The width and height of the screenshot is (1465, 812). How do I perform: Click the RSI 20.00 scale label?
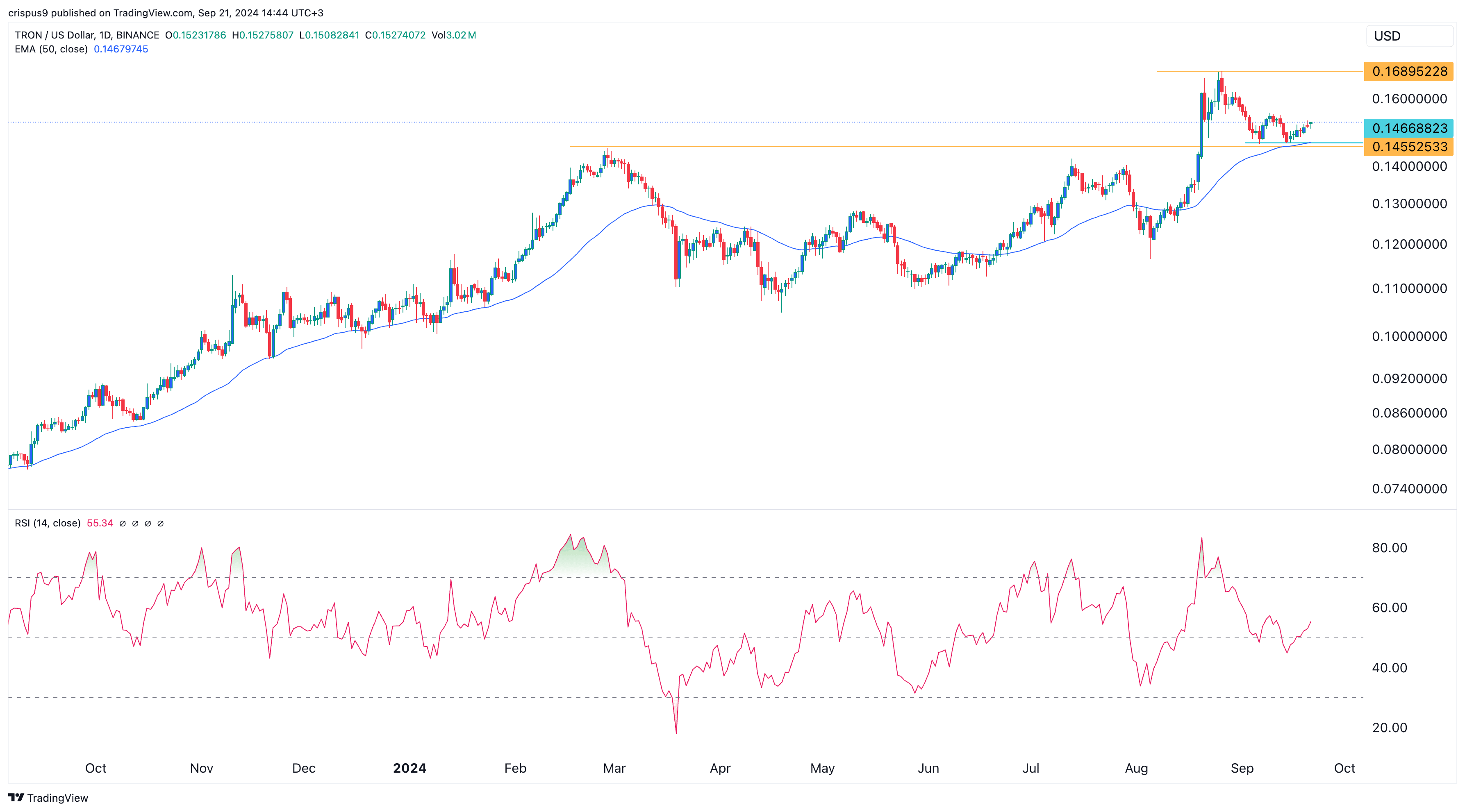(1389, 727)
